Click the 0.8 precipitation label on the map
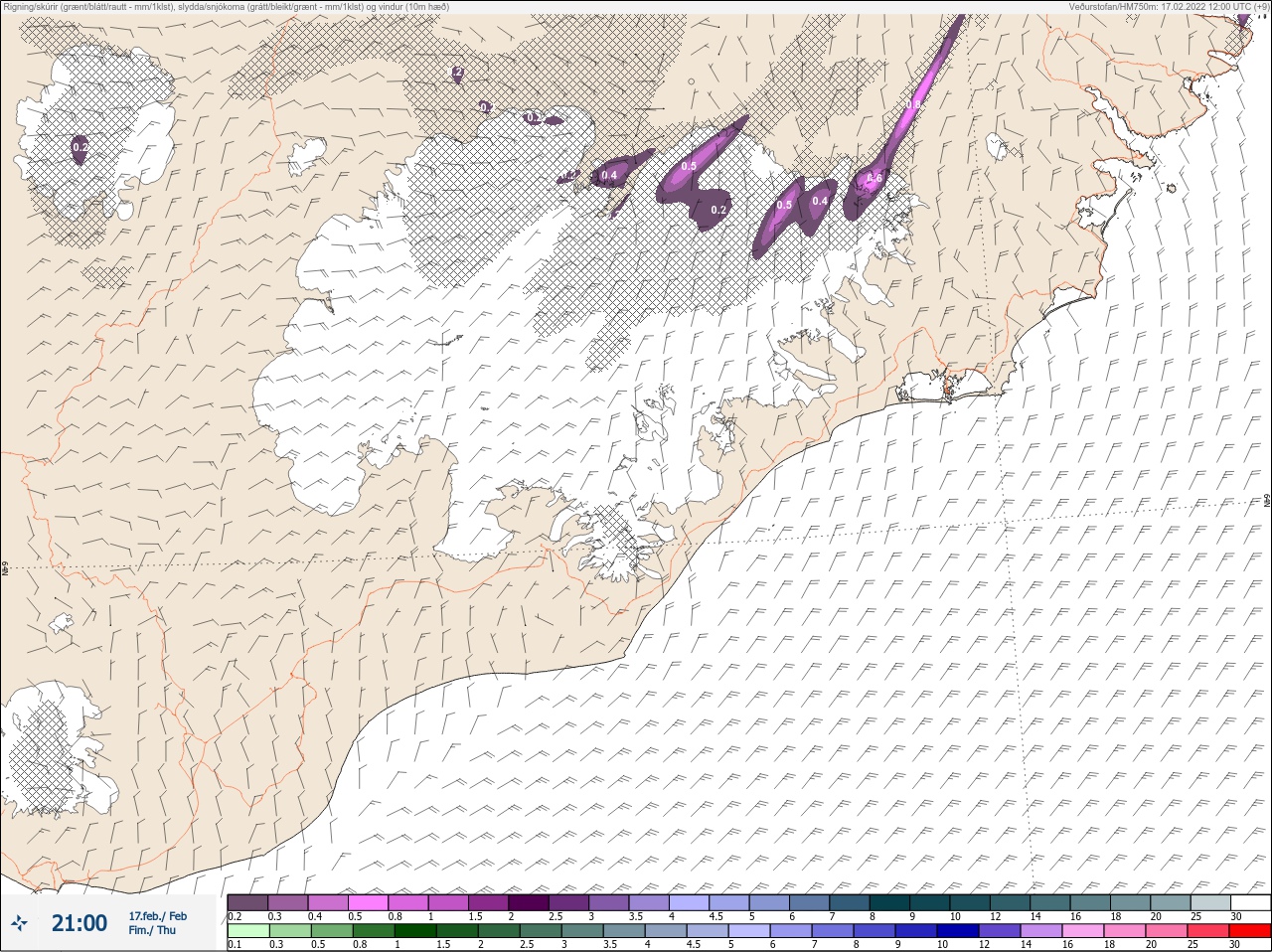The image size is (1272, 952). pyautogui.click(x=913, y=103)
